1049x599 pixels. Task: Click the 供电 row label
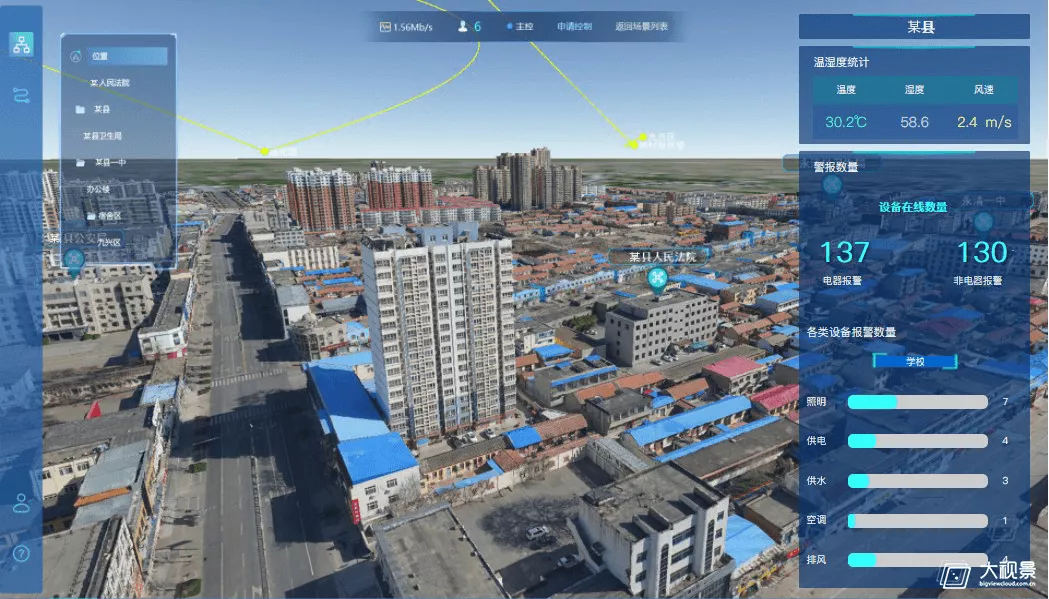tap(816, 441)
